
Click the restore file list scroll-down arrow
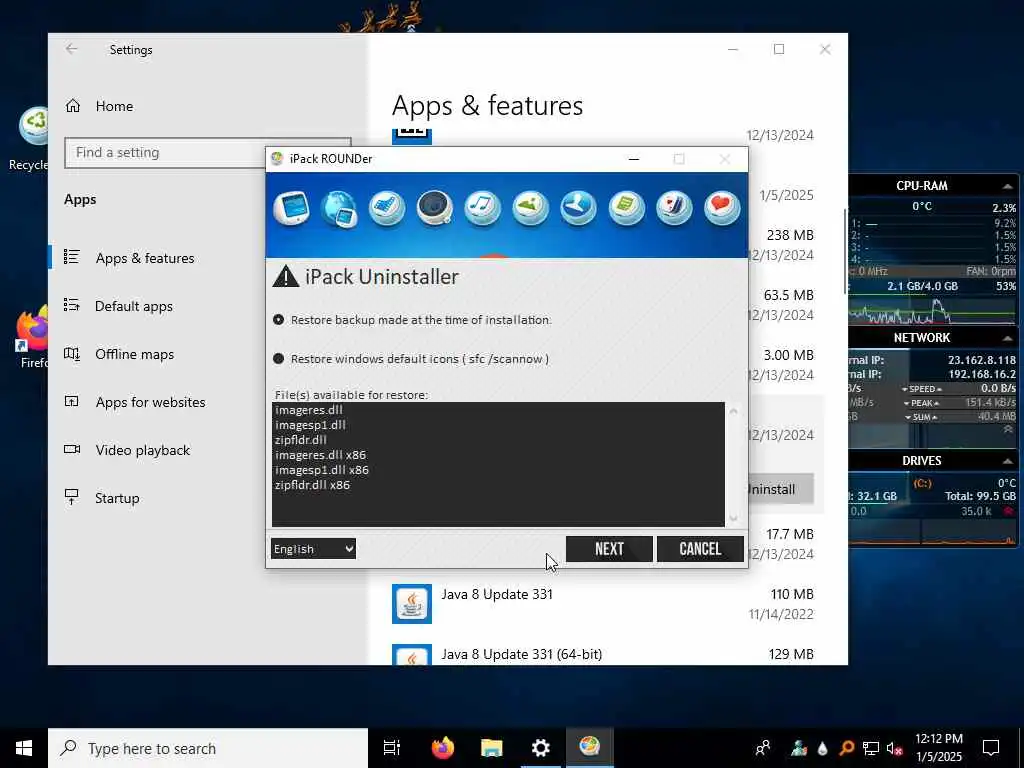[733, 518]
